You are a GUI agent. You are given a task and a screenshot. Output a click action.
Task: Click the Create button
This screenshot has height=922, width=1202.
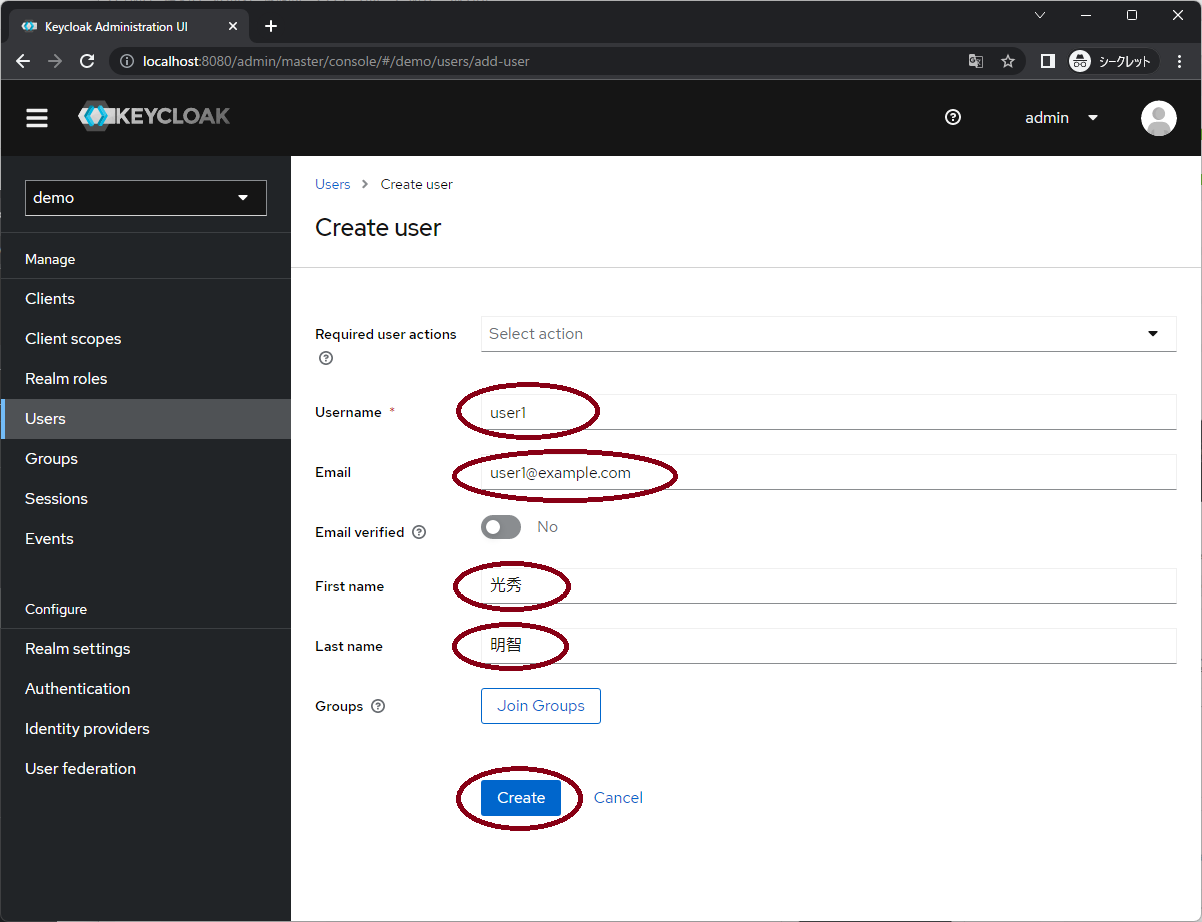pyautogui.click(x=520, y=797)
